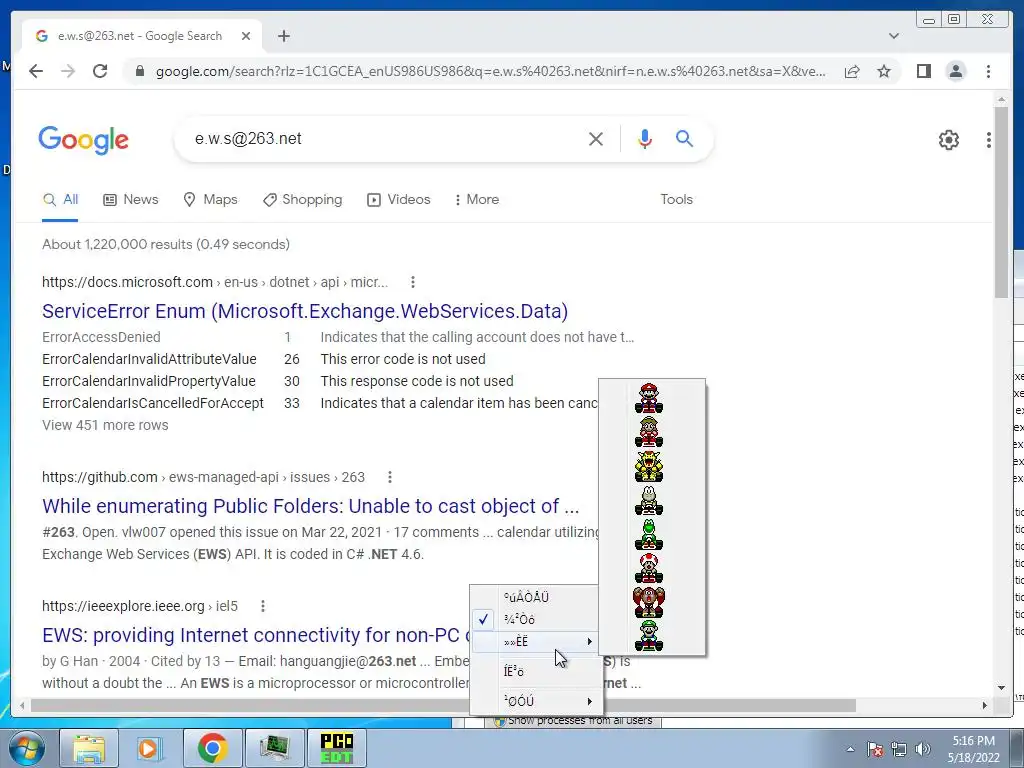The image size is (1024, 768).
Task: Toggle the checked menu item ¾²Òô
Action: [536, 619]
